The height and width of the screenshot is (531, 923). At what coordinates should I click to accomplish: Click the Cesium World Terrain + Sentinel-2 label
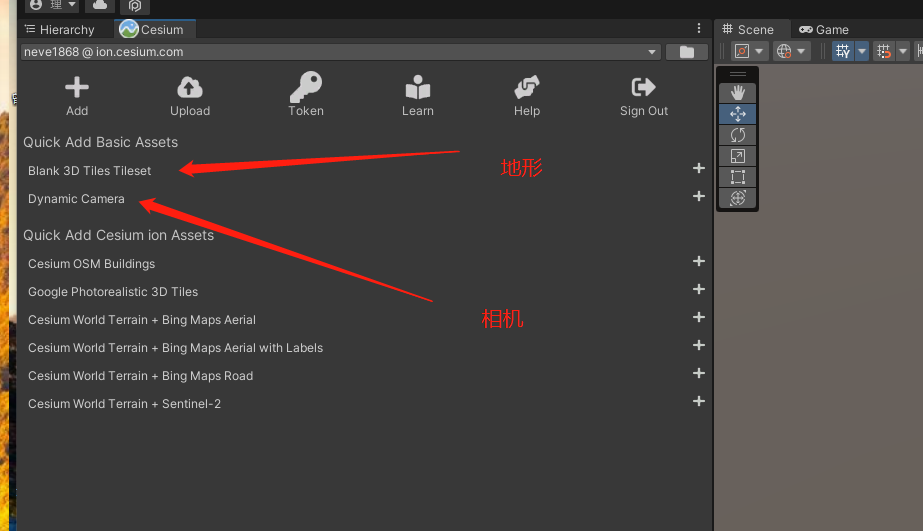(124, 404)
